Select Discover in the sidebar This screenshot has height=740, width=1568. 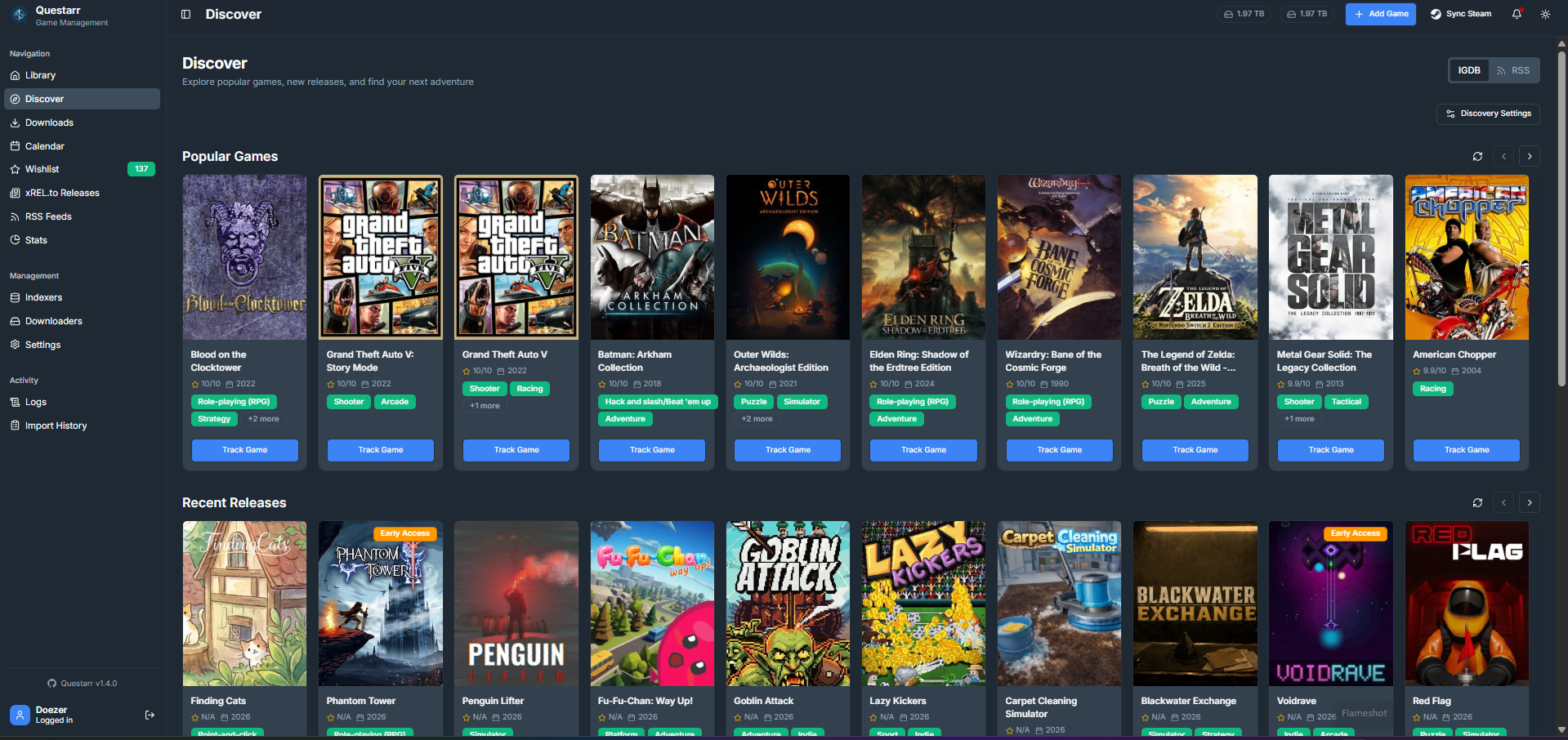point(82,99)
